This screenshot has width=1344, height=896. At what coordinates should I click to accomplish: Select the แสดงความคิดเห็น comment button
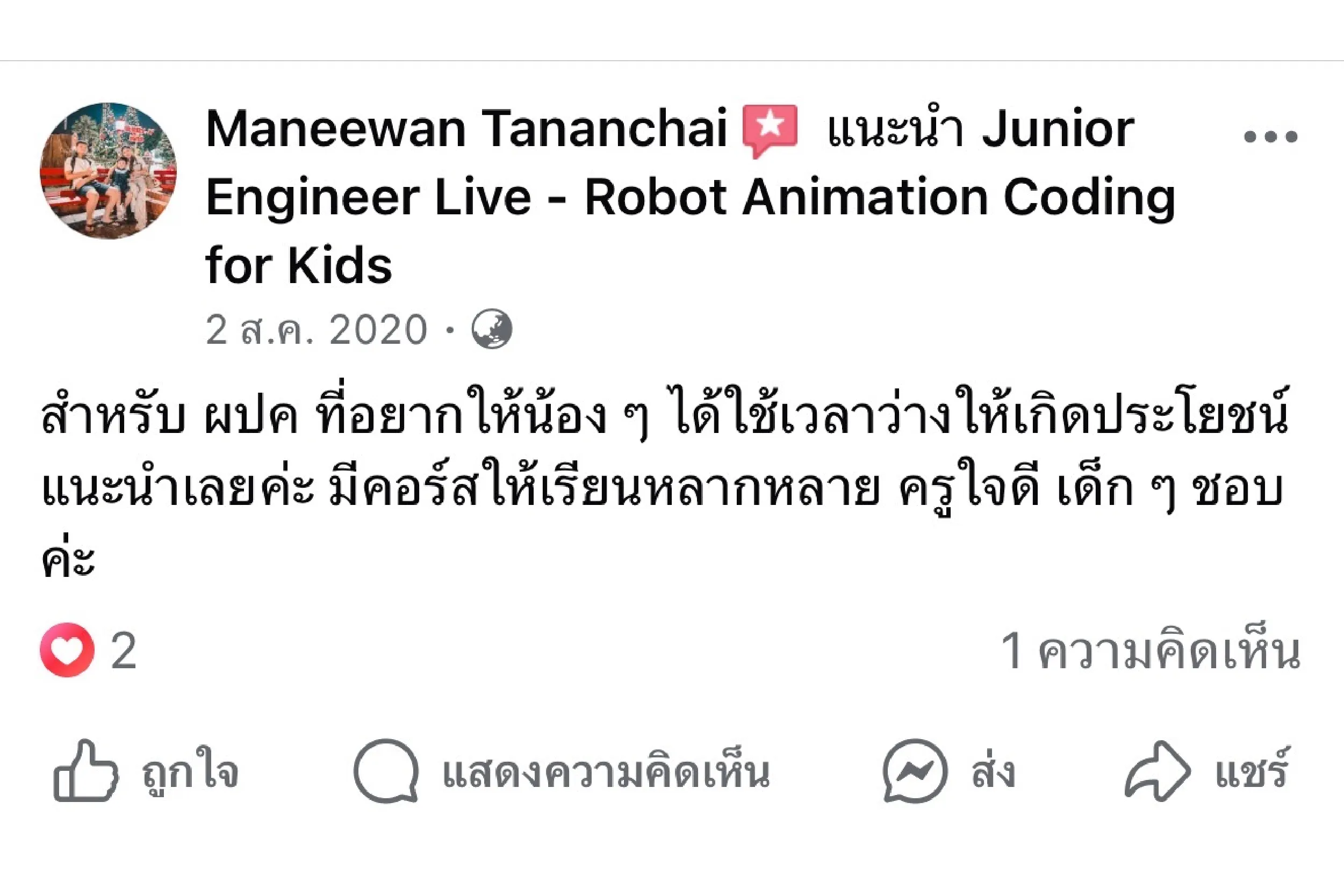click(606, 773)
